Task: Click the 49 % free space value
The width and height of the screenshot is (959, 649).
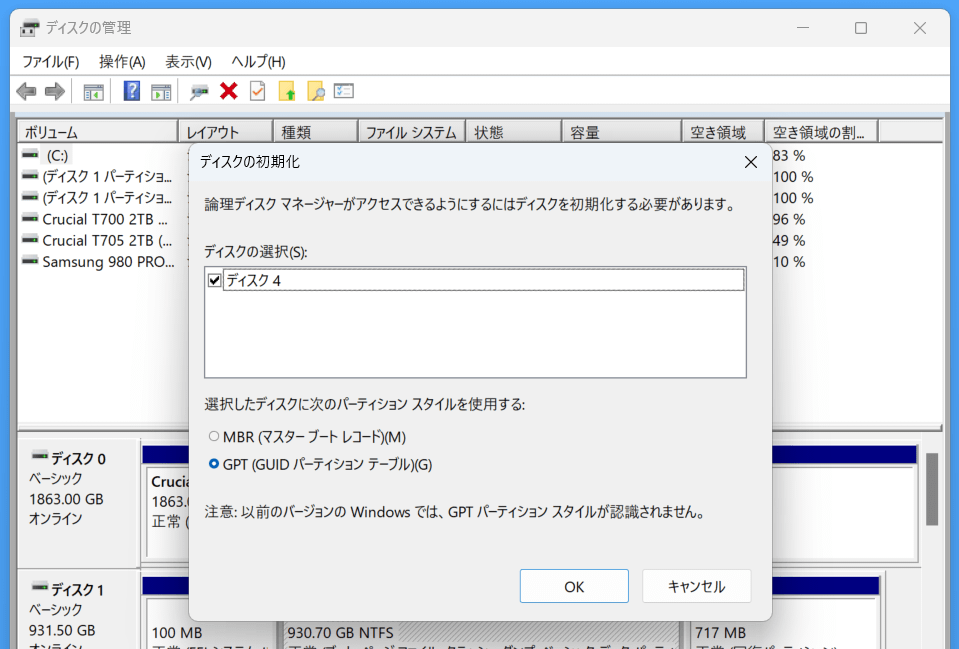Action: [x=789, y=240]
